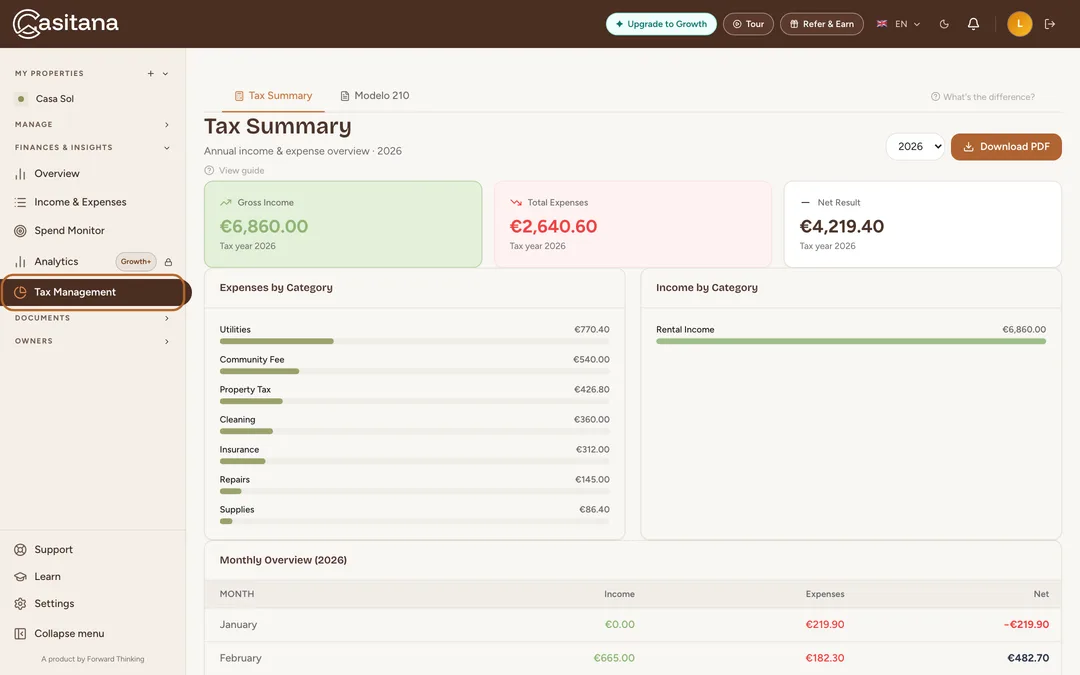Viewport: 1080px width, 675px height.
Task: Open Analytics in sidebar
Action: [56, 262]
